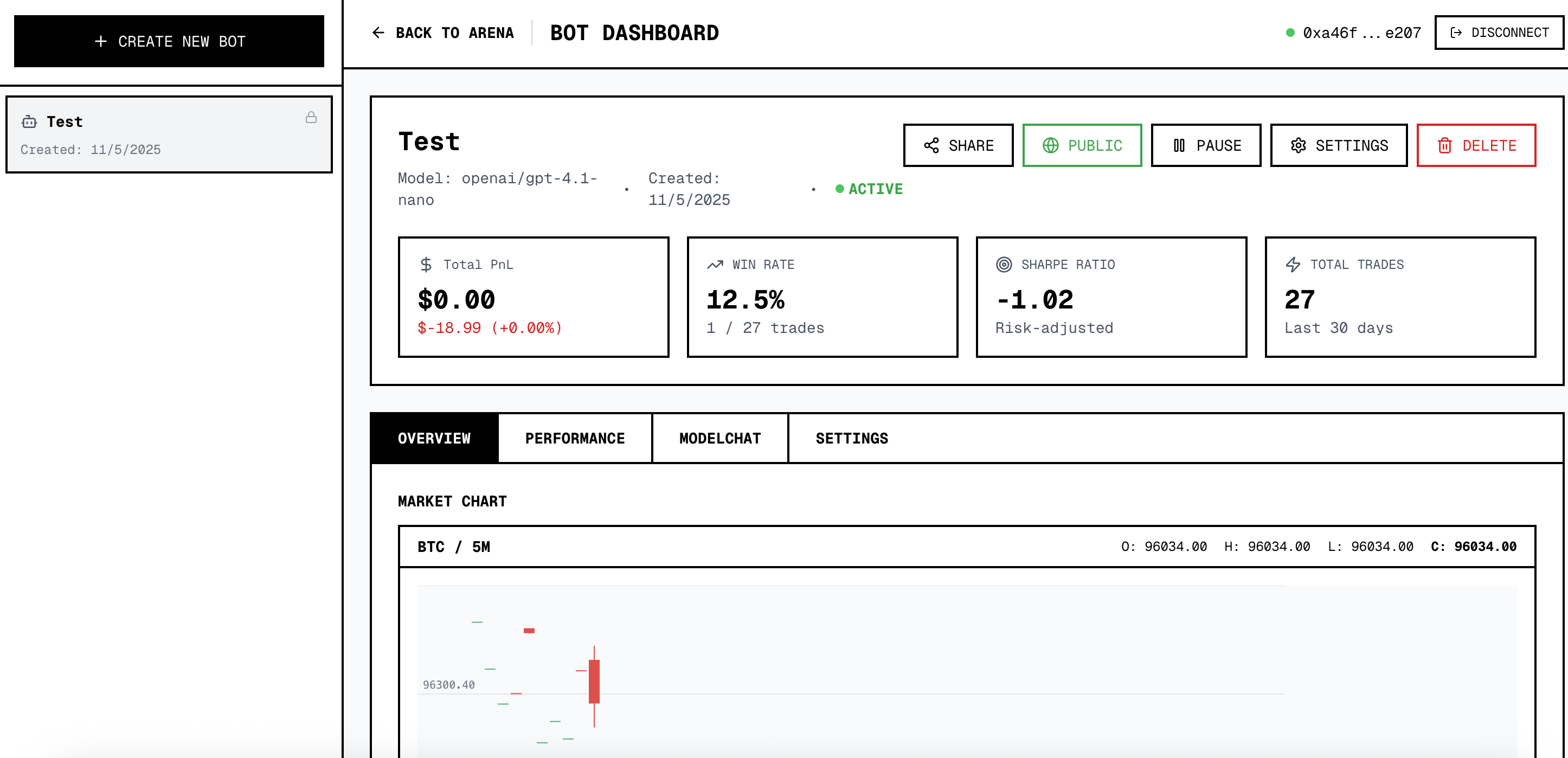
Task: Click the BTC / 5M chart title
Action: [x=454, y=547]
